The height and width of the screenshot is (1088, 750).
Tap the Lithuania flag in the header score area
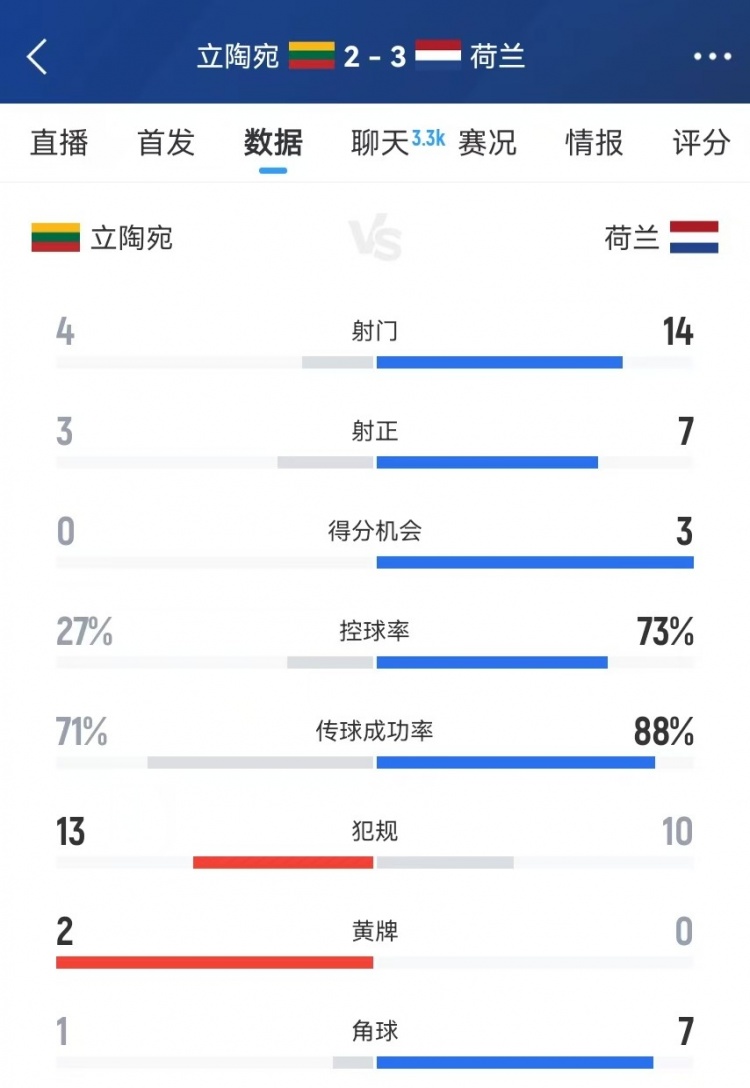point(312,57)
